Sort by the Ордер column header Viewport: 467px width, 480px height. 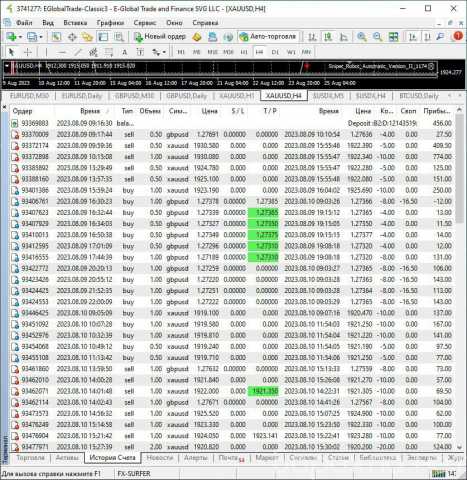point(22,111)
